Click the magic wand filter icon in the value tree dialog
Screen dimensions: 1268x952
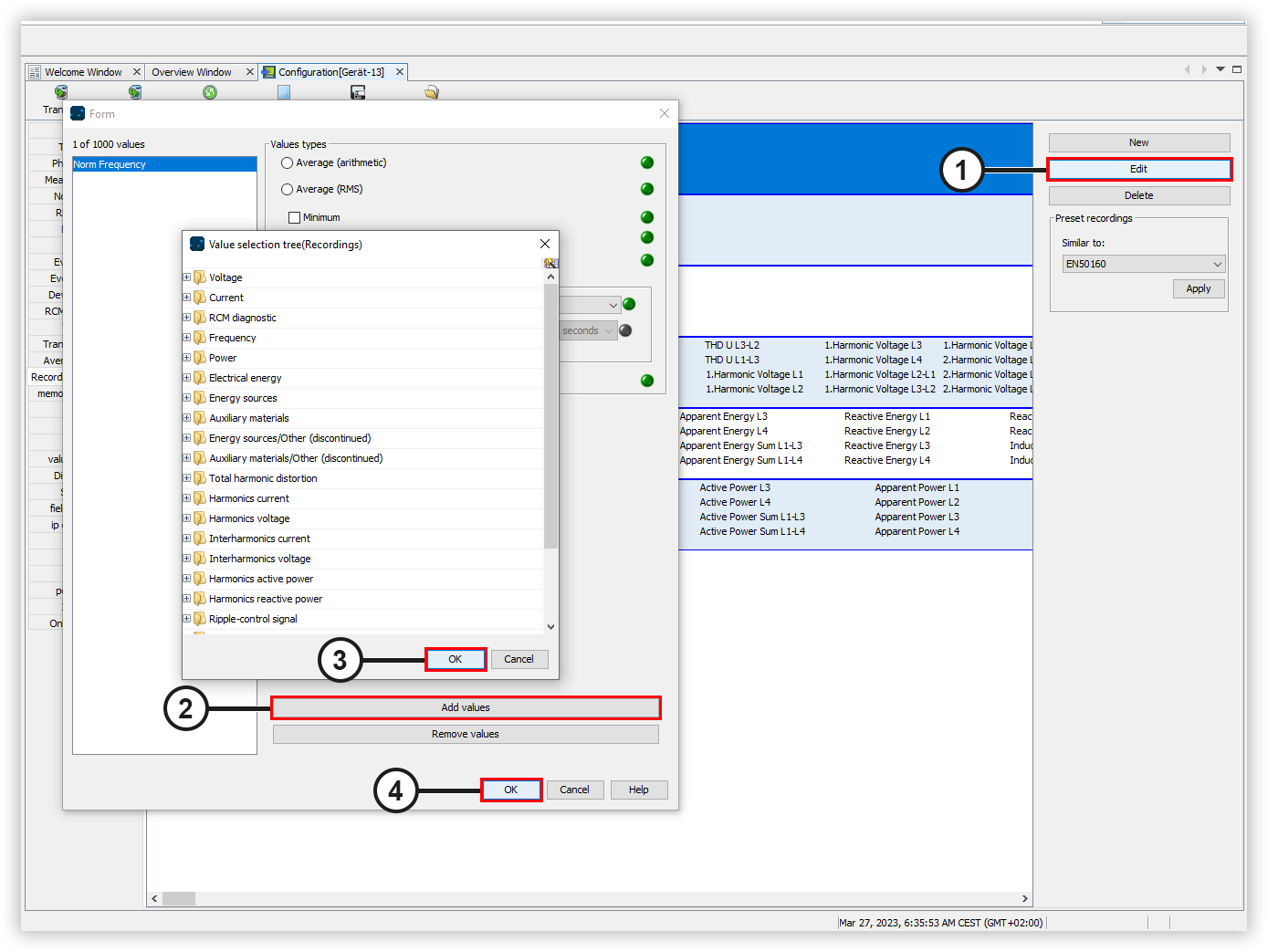point(550,262)
